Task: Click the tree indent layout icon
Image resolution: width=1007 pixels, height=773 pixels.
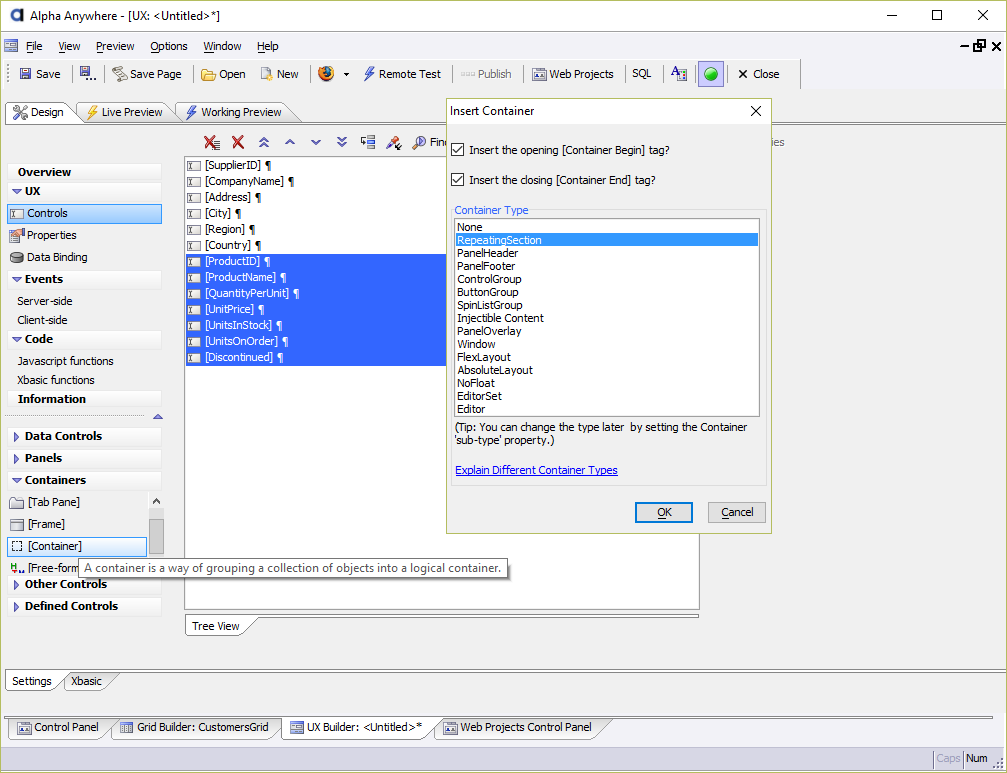Action: [x=367, y=142]
